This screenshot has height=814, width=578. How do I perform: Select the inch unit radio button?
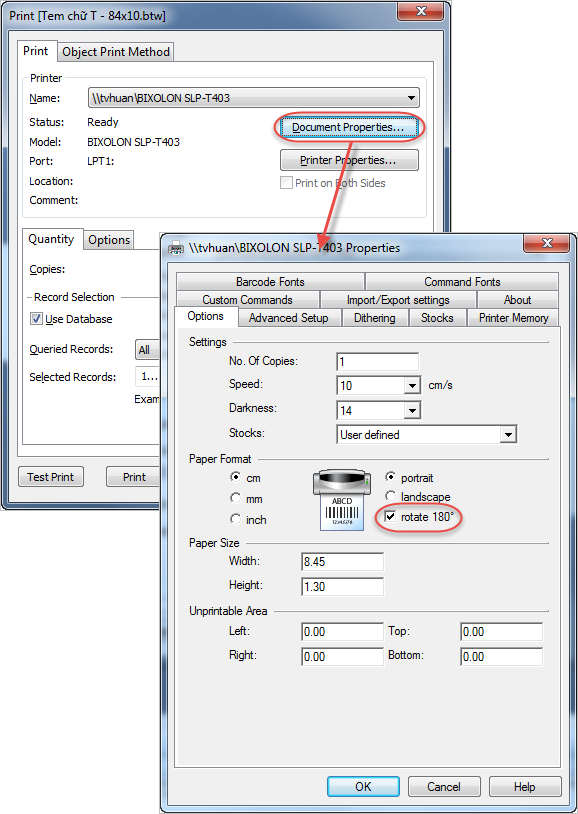tap(235, 519)
